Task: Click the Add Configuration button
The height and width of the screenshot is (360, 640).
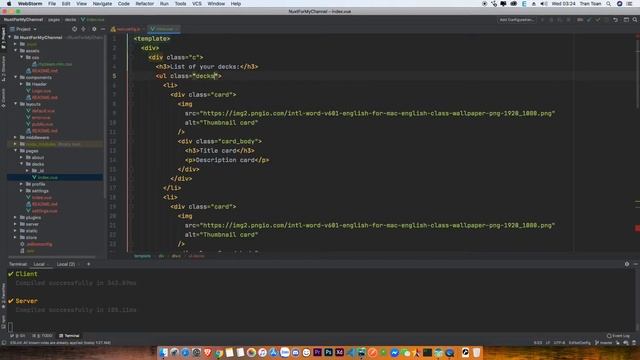Action: point(516,20)
